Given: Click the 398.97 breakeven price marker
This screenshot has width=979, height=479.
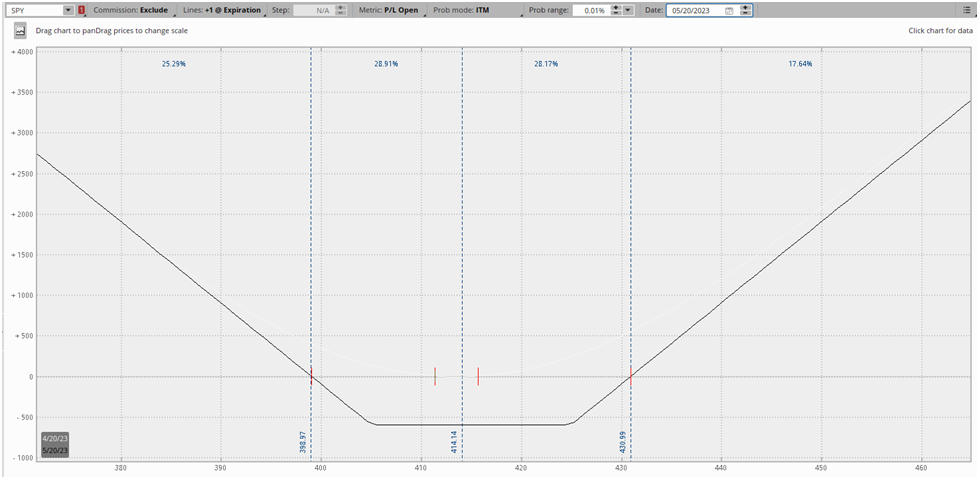Looking at the screenshot, I should (303, 441).
